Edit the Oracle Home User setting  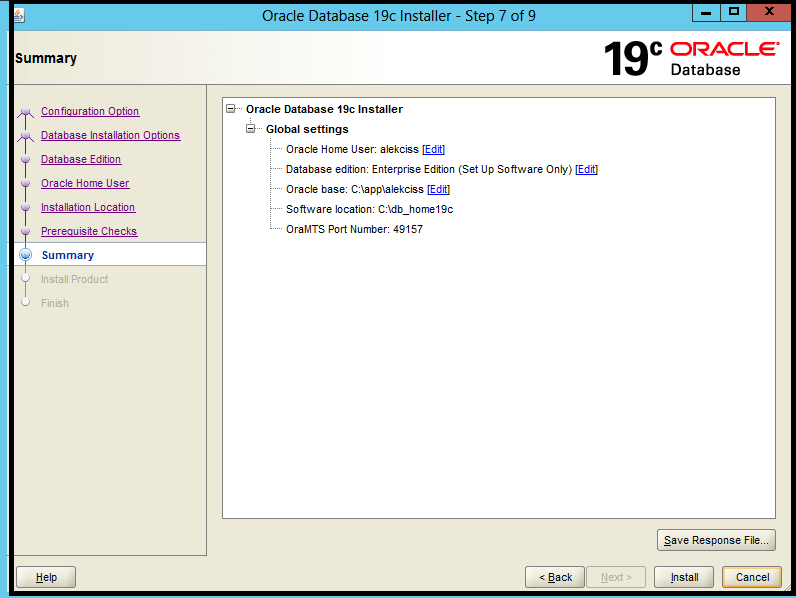click(x=434, y=149)
